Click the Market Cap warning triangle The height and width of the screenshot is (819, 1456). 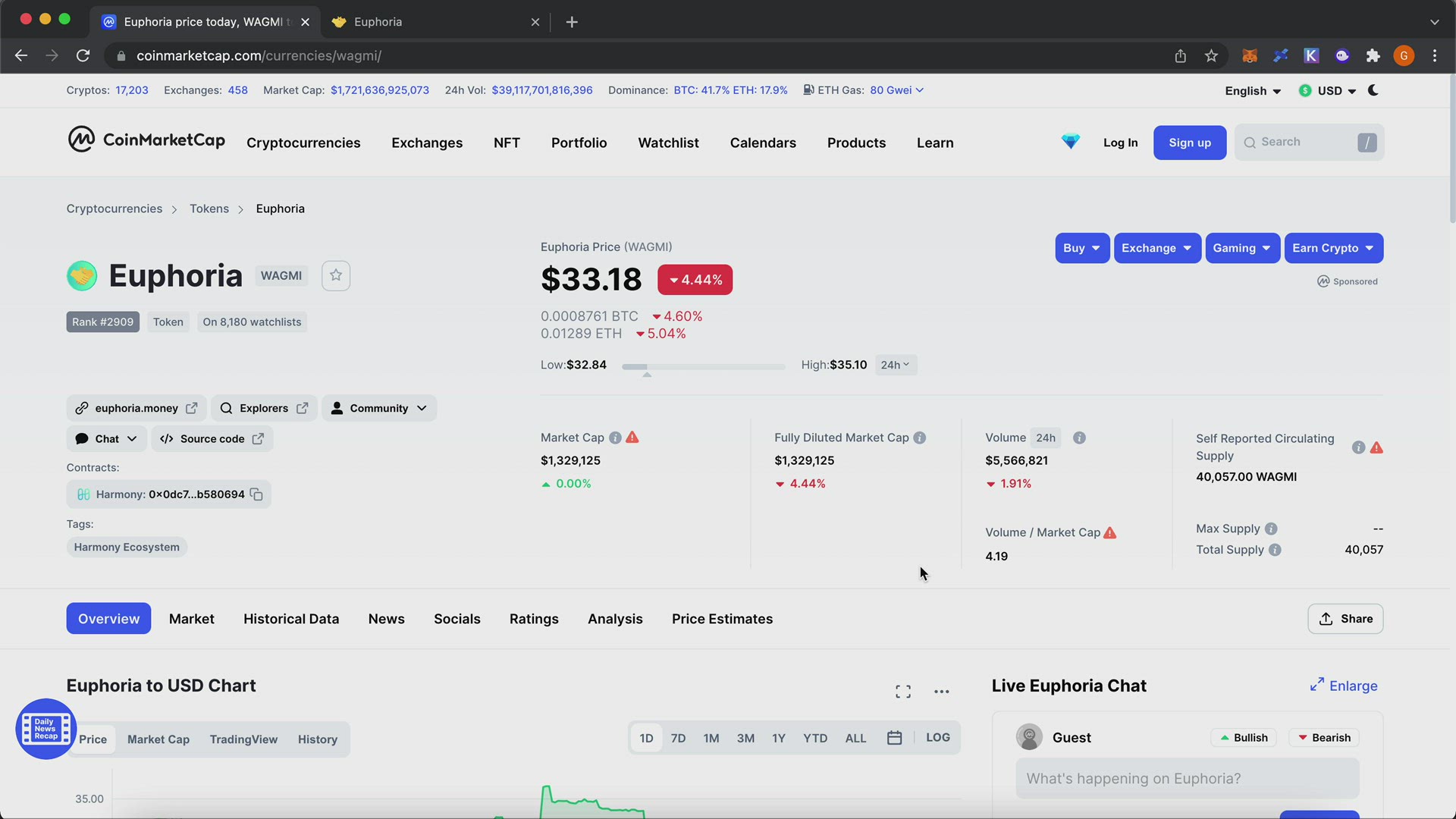tap(632, 438)
